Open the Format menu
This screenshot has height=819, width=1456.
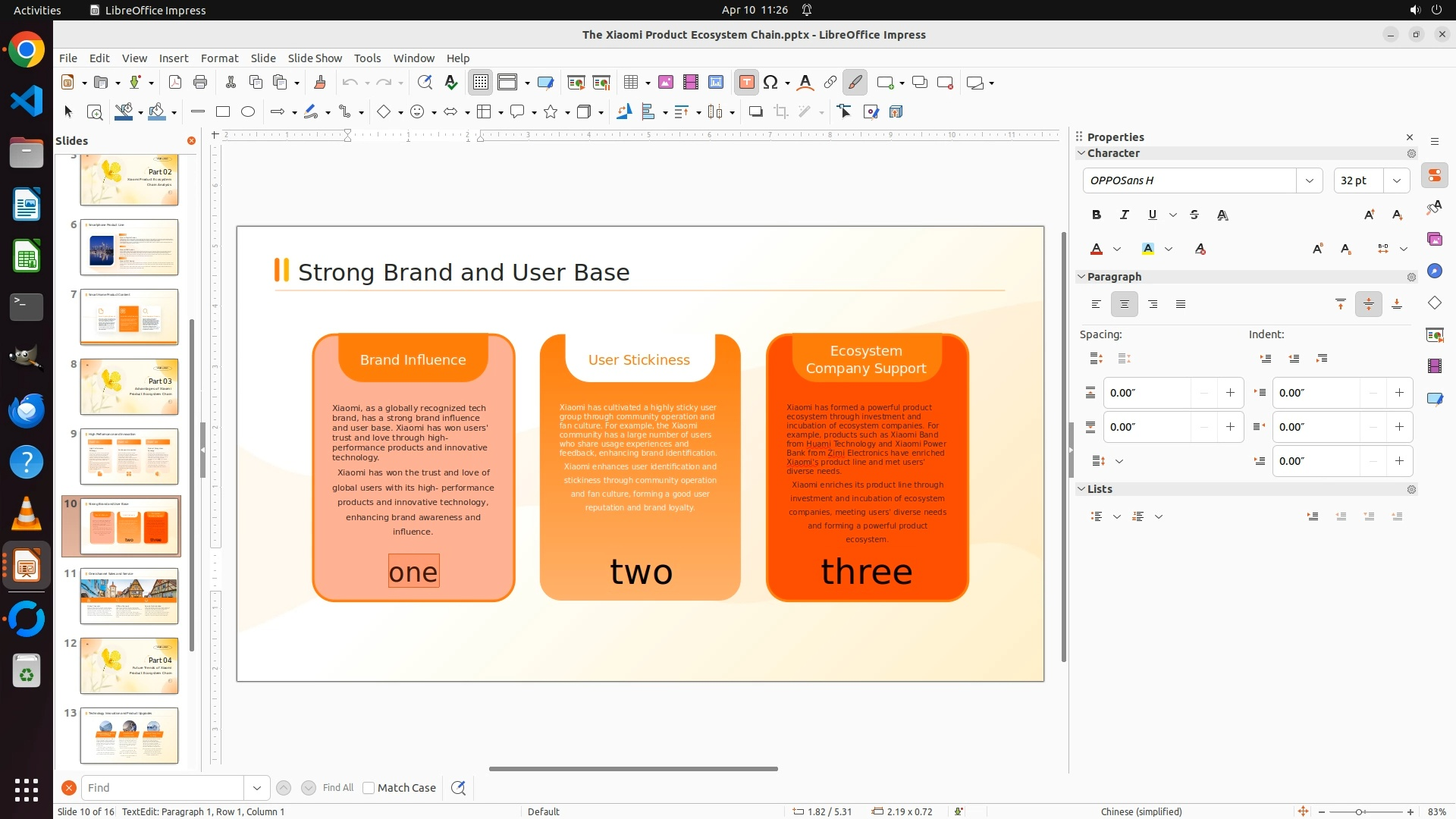point(219,58)
